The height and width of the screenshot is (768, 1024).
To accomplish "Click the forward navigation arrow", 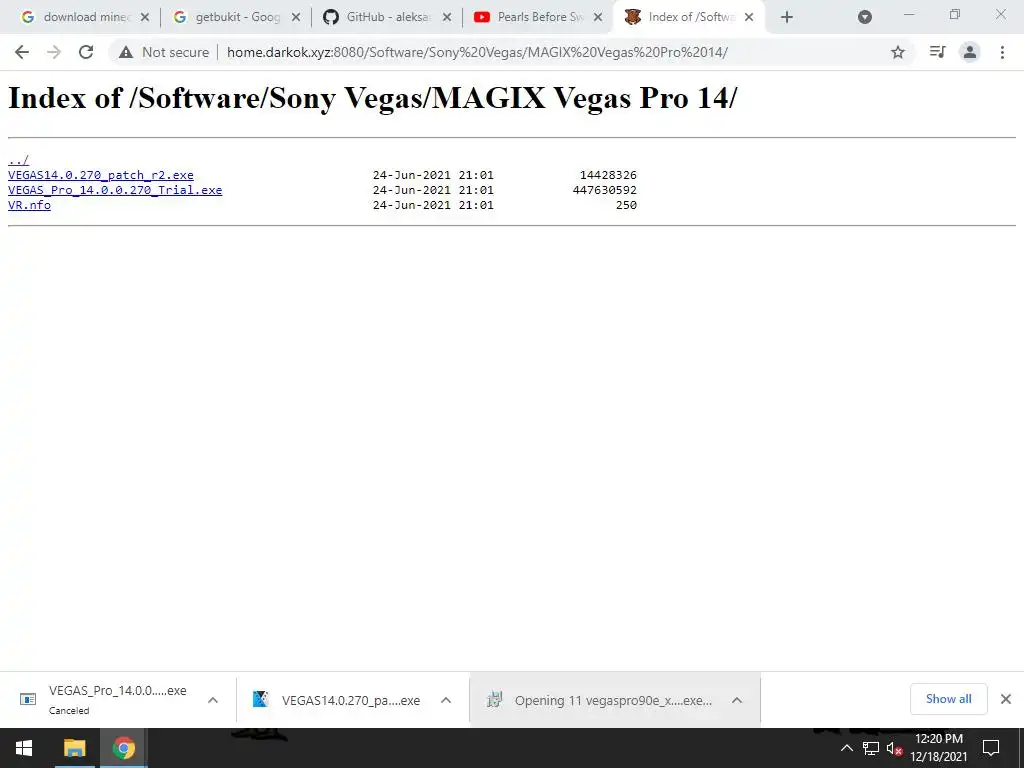I will coord(54,52).
